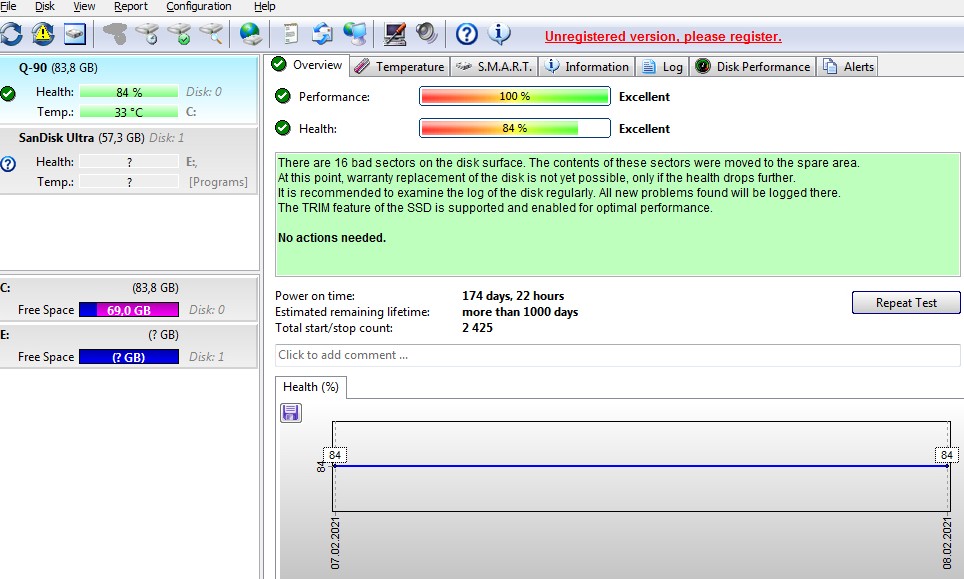The width and height of the screenshot is (964, 579).
Task: Click the left 84 data point on chart
Action: [x=335, y=455]
